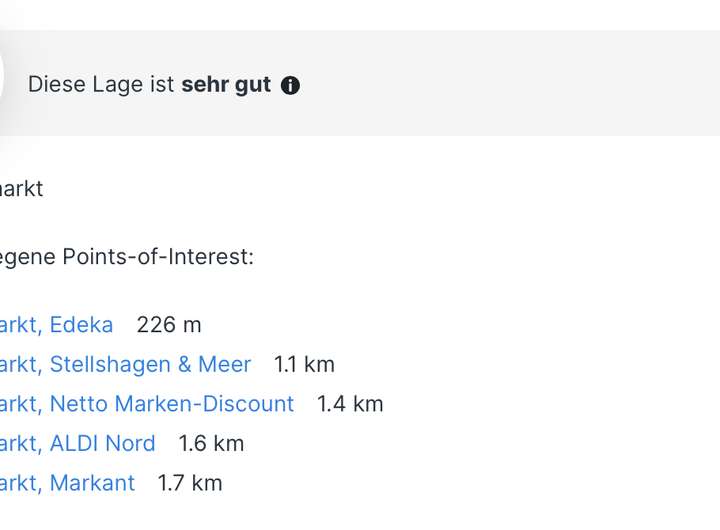Viewport: 720px width, 530px height.
Task: Click the 1.7 km distance next to Markant
Action: (190, 483)
